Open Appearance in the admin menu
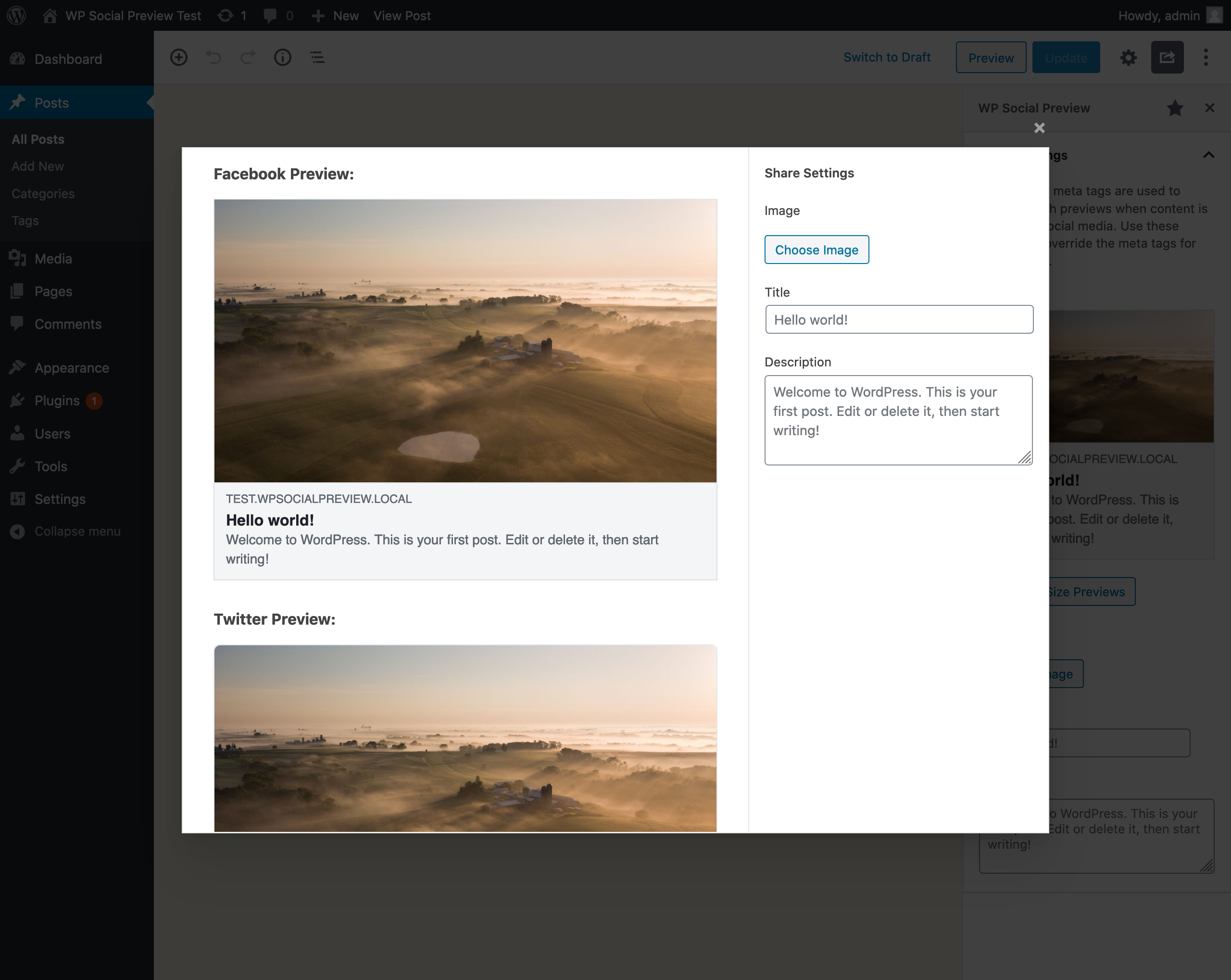This screenshot has height=980, width=1231. (x=76, y=368)
